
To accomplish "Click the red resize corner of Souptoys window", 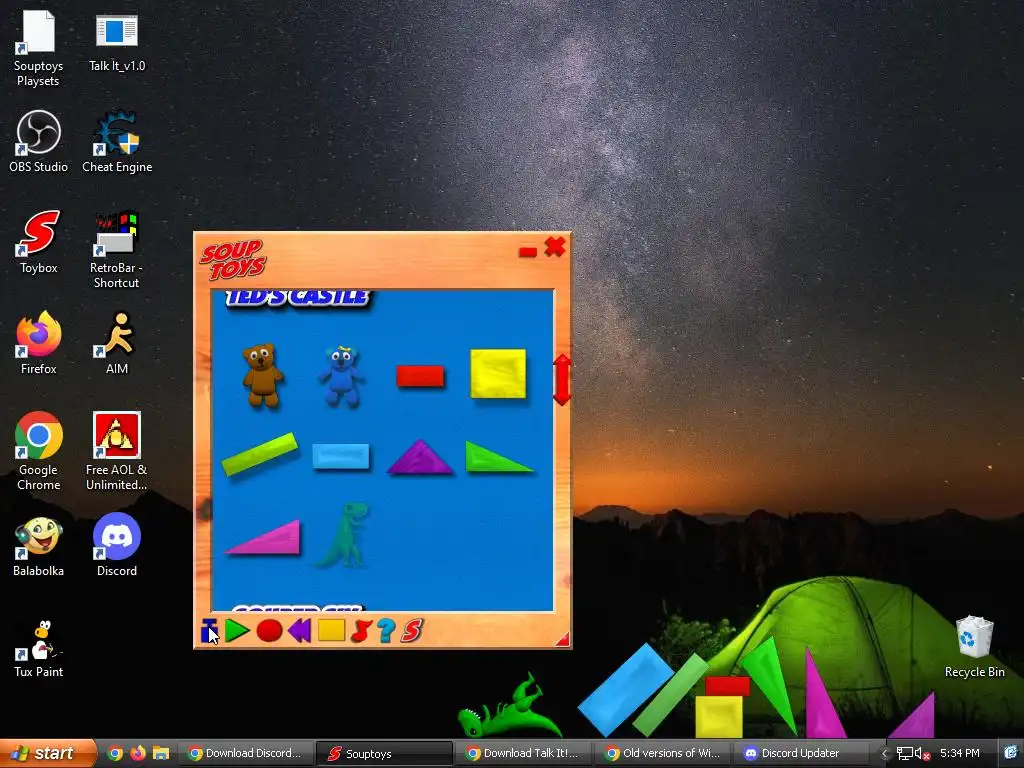I will point(563,639).
